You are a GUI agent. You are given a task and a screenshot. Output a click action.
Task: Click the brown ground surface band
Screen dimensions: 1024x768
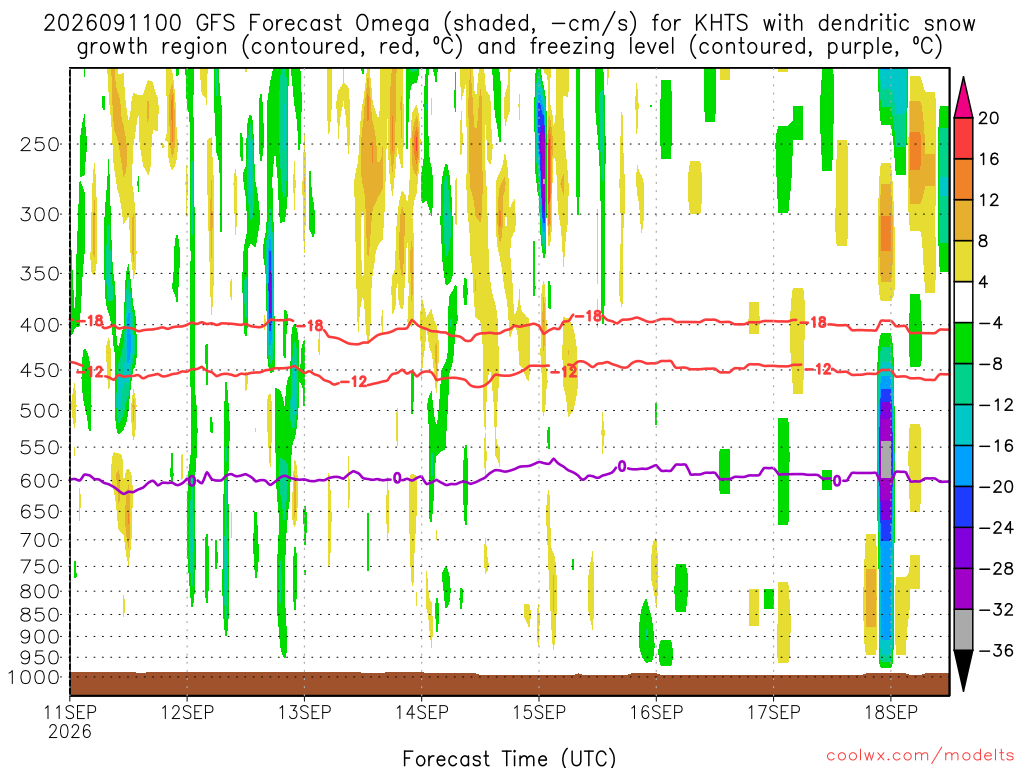(x=509, y=684)
